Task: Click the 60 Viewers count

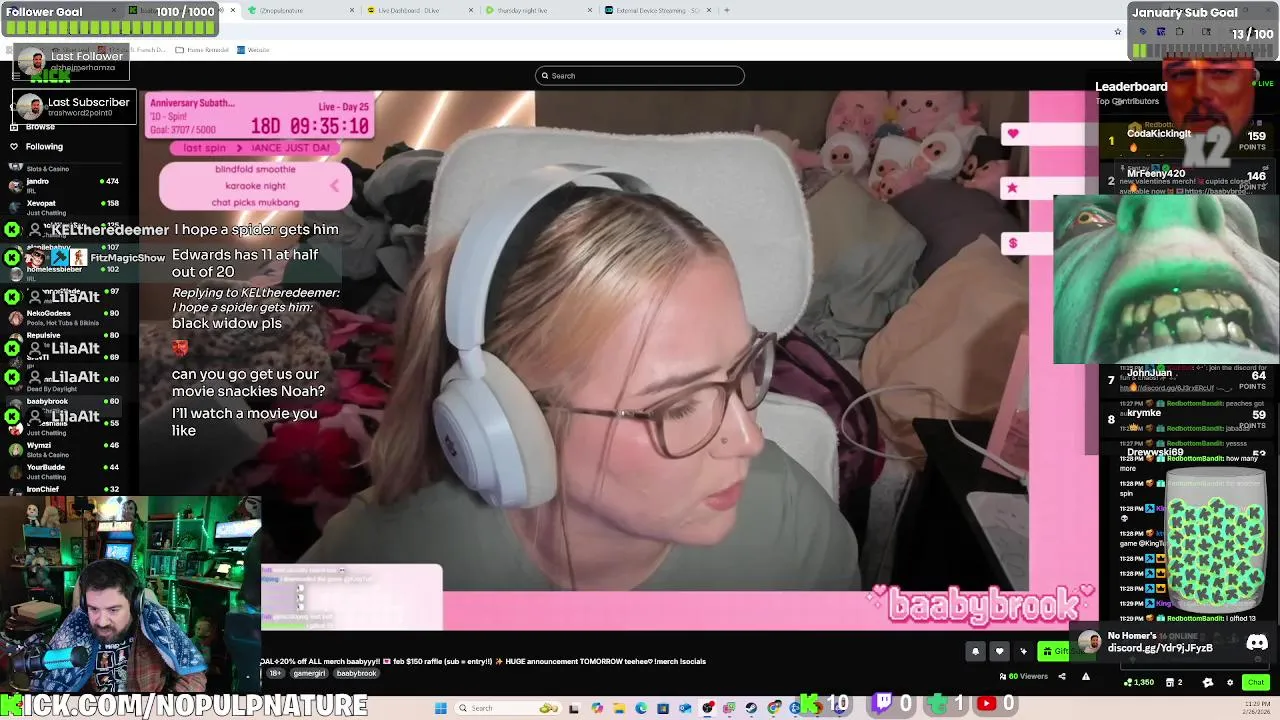Action: coord(1024,677)
